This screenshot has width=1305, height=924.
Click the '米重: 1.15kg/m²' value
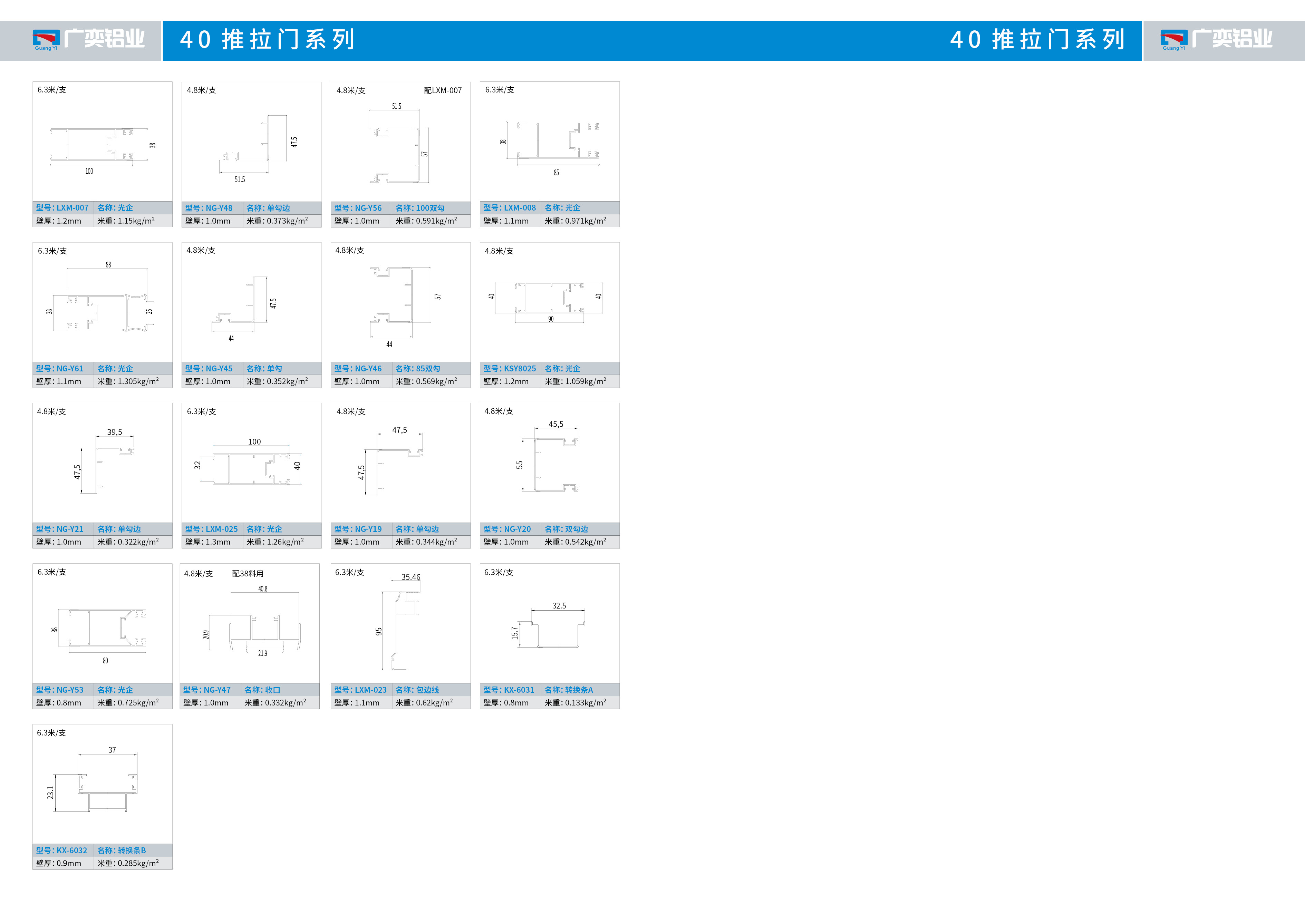[126, 221]
